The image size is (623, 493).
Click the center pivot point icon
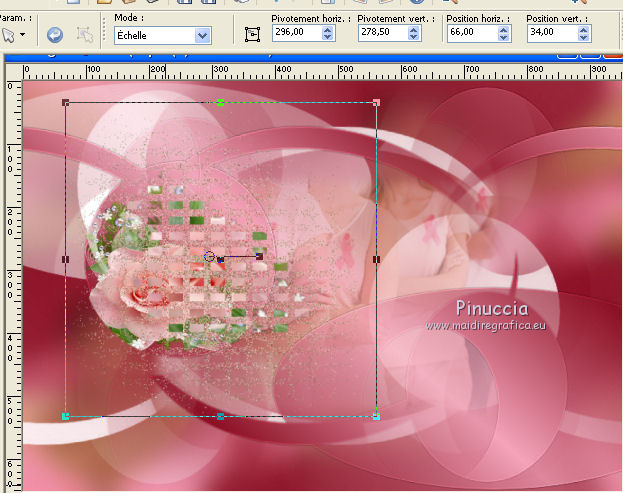click(x=252, y=35)
